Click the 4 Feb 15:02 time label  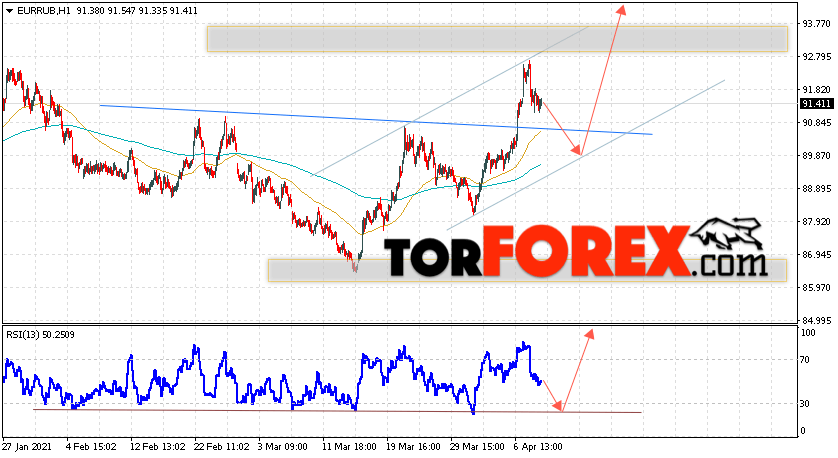[x=91, y=447]
